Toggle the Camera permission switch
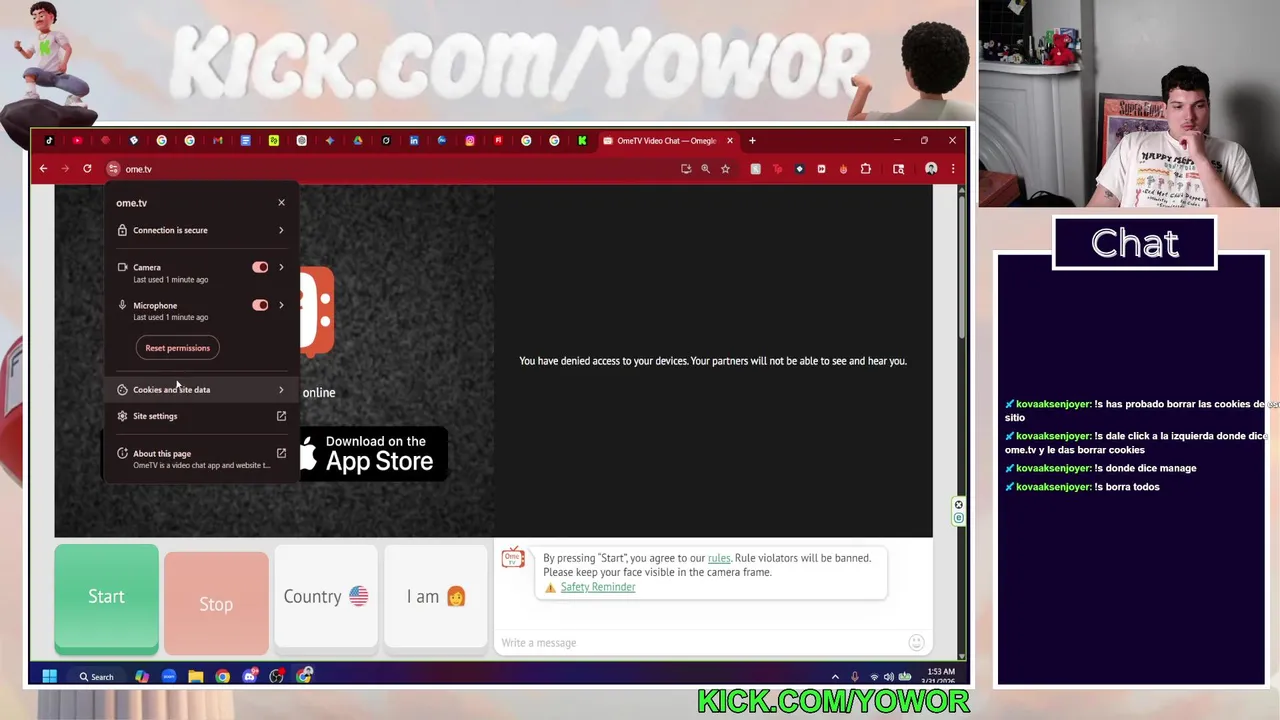 click(260, 267)
